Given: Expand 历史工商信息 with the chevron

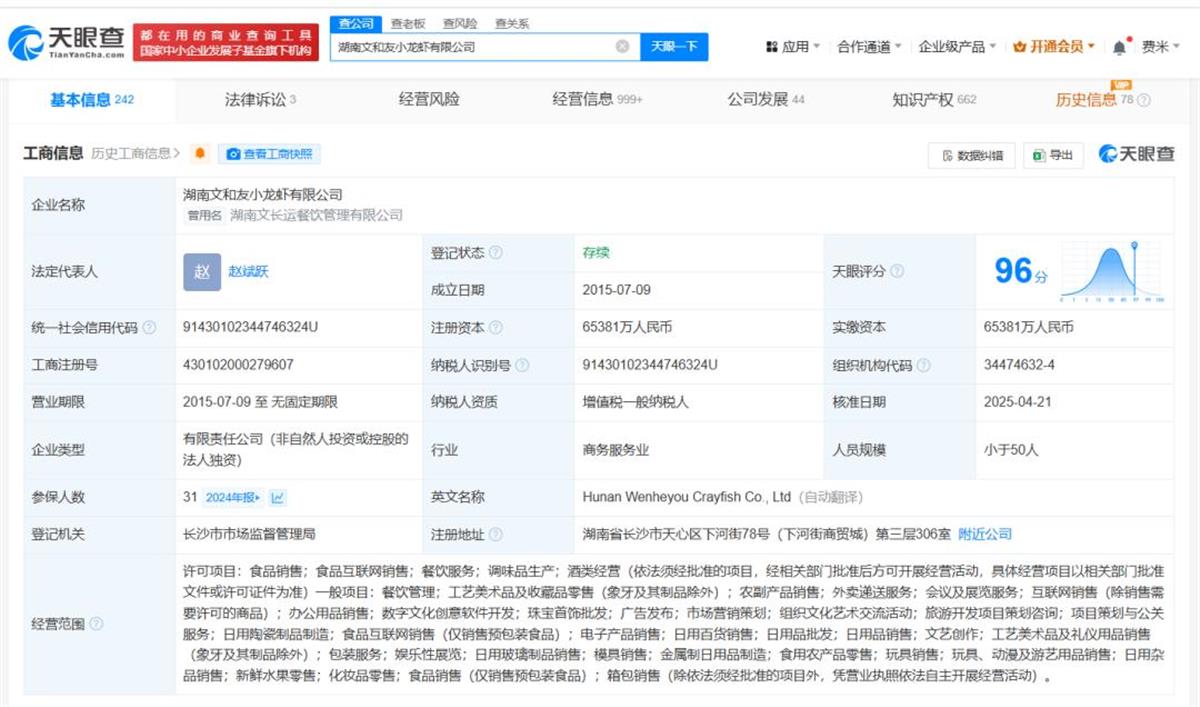Looking at the screenshot, I should click(x=176, y=154).
